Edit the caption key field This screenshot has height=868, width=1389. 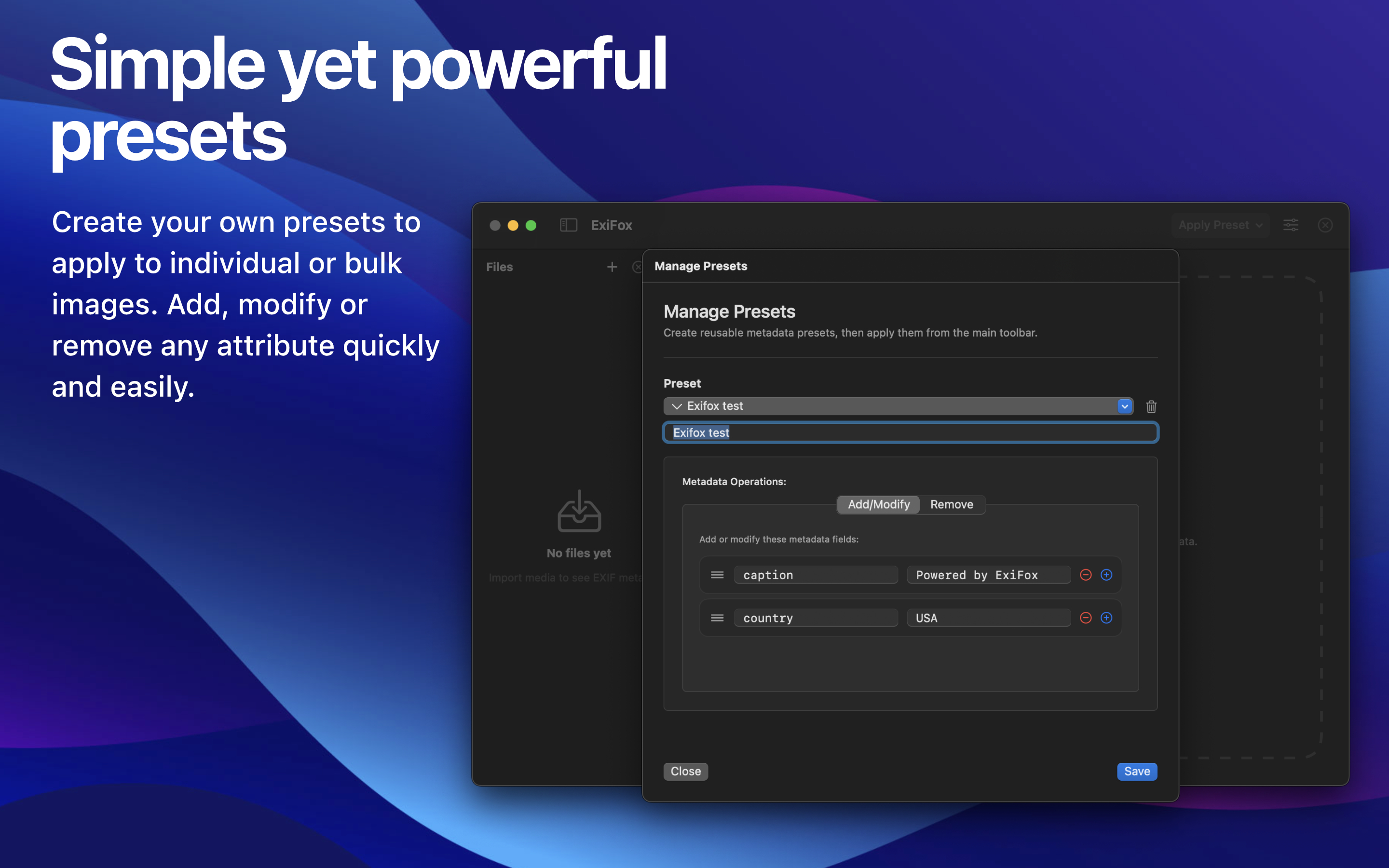[x=816, y=575]
